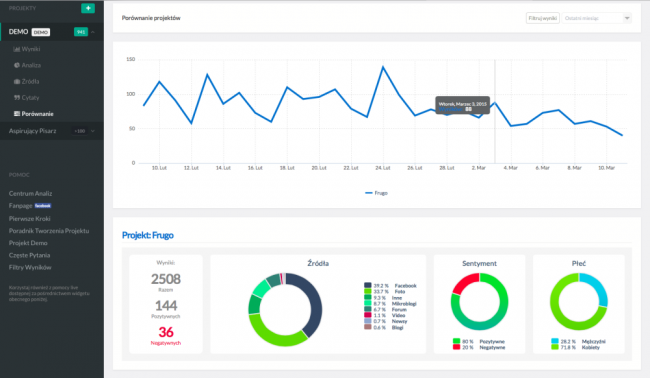Click the Inne legend color swatch
650x378 pixels.
368,298
